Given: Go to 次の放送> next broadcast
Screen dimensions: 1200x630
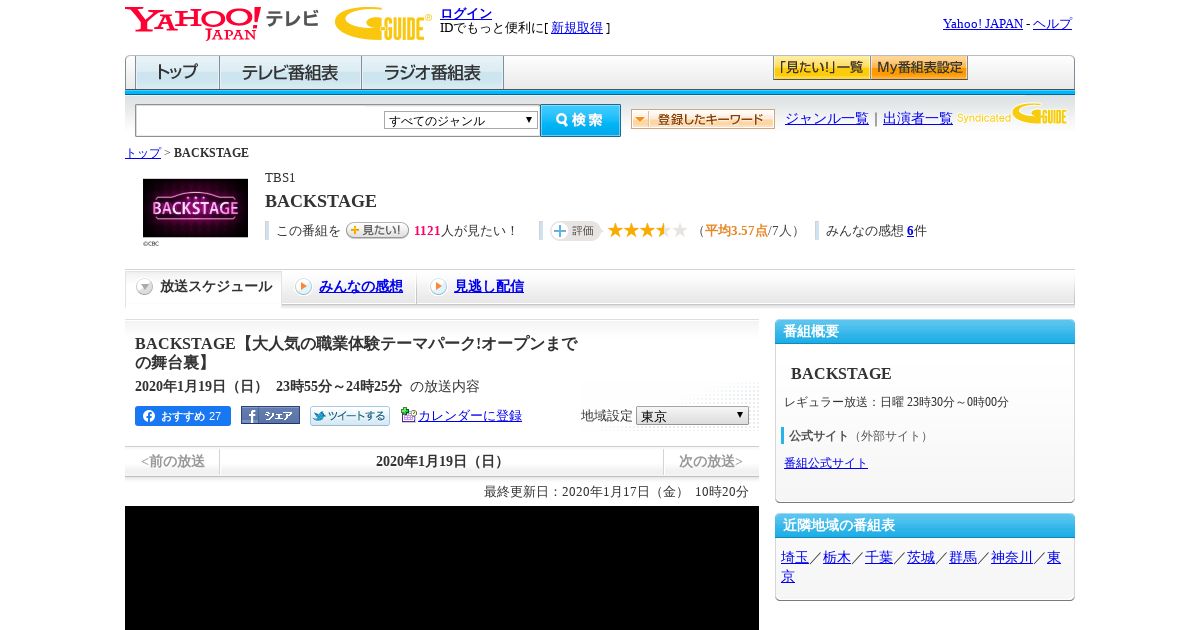Looking at the screenshot, I should coord(711,461).
